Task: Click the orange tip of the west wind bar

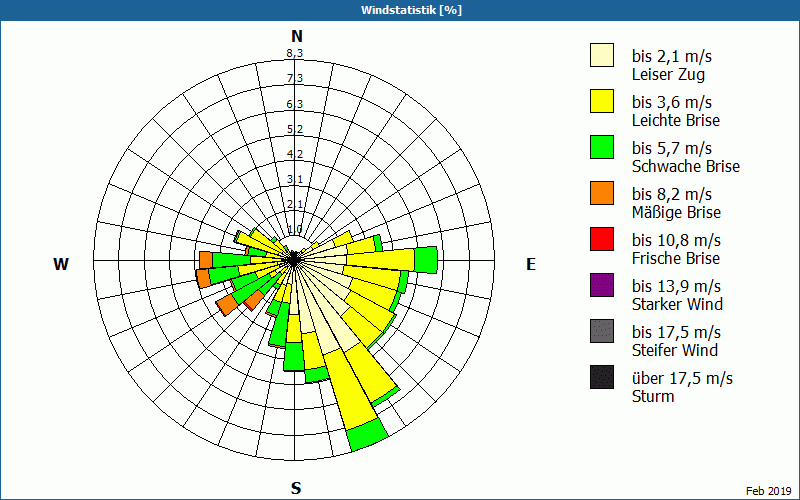Action: click(x=206, y=260)
